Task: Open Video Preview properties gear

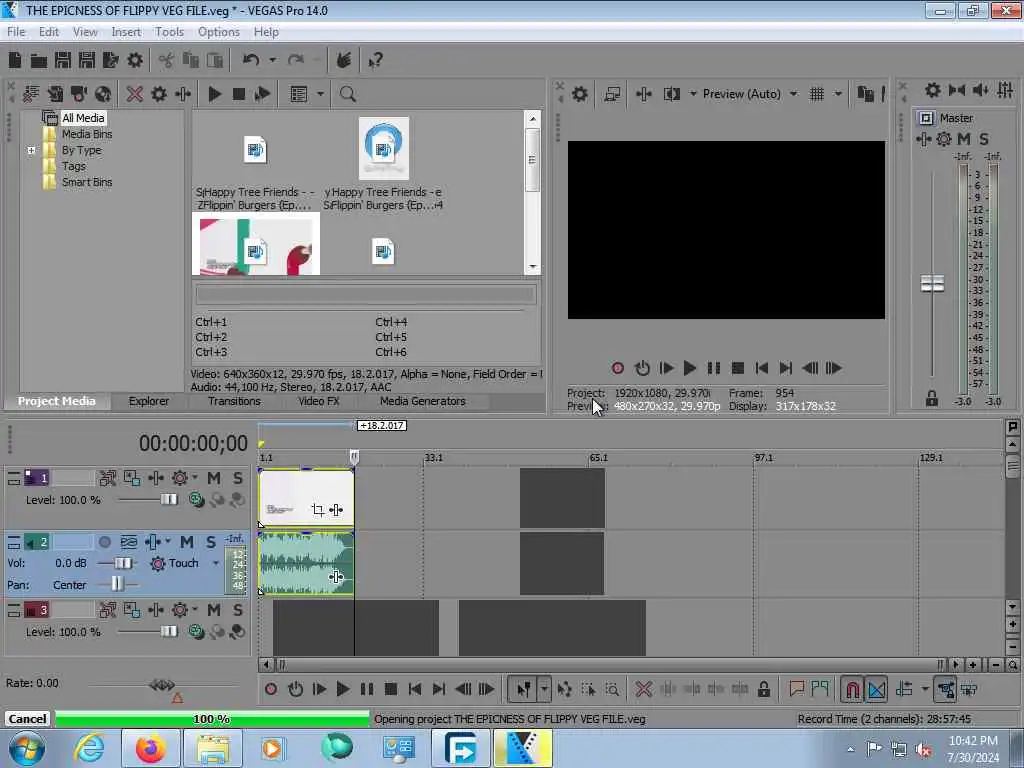Action: [x=580, y=94]
